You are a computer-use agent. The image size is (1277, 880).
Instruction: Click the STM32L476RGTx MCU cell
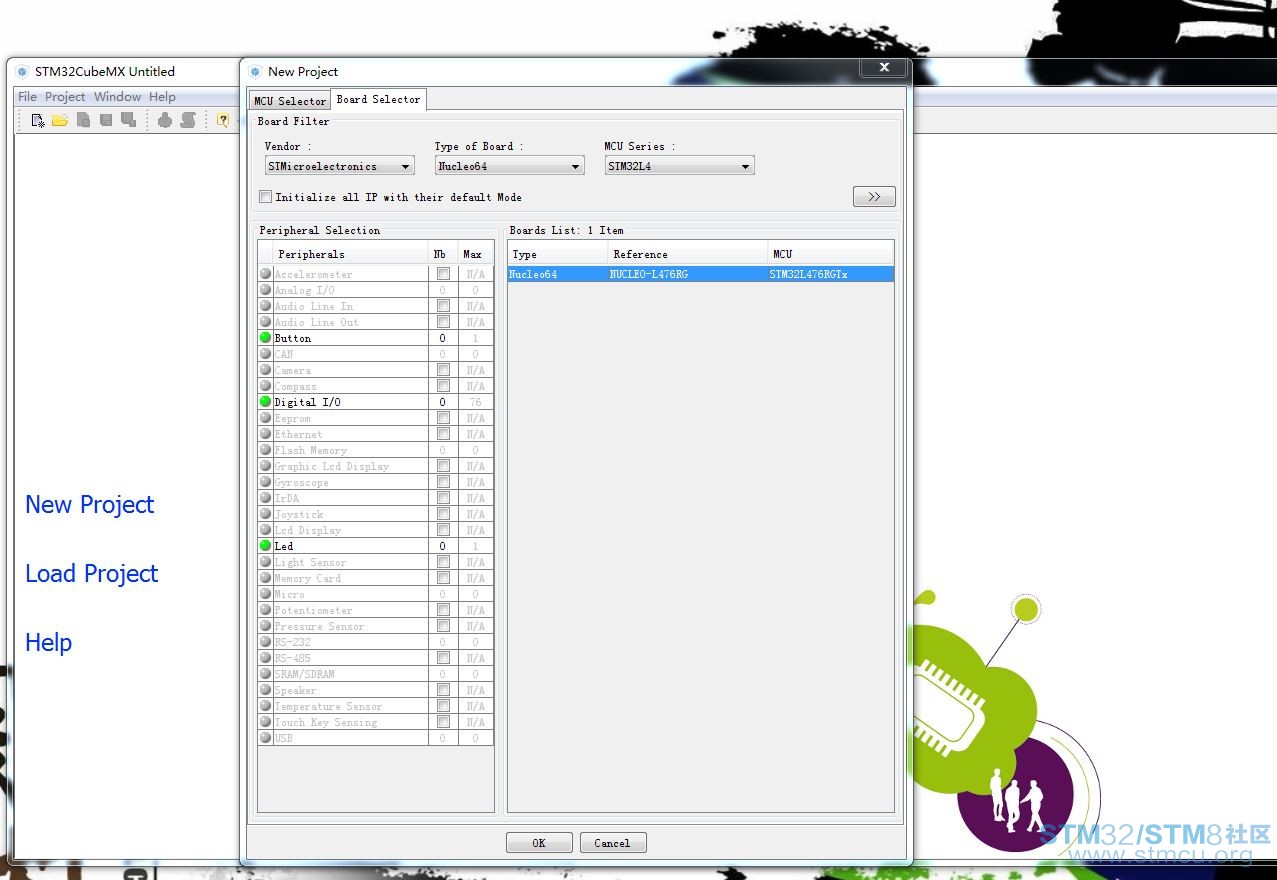click(x=830, y=274)
